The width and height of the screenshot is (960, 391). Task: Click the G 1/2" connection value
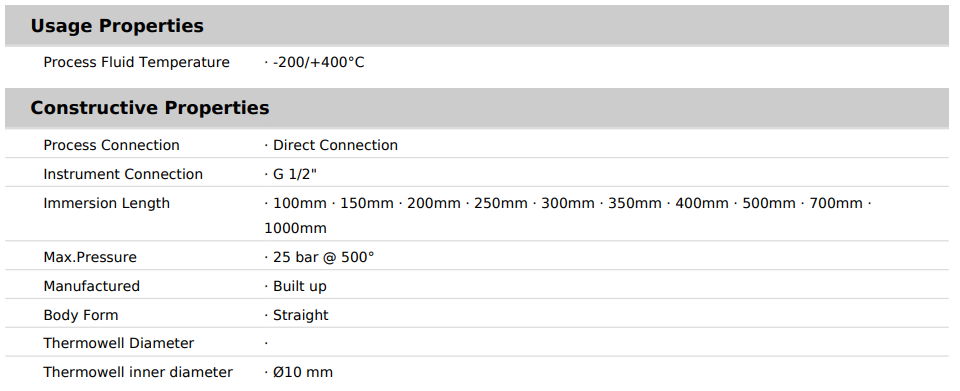point(295,174)
